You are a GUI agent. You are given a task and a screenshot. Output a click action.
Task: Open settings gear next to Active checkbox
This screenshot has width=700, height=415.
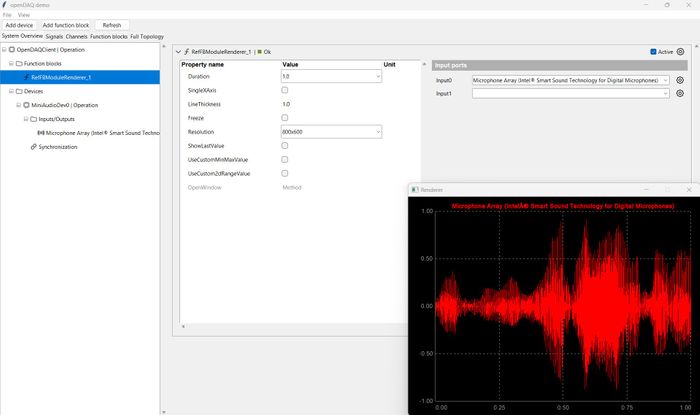point(681,51)
